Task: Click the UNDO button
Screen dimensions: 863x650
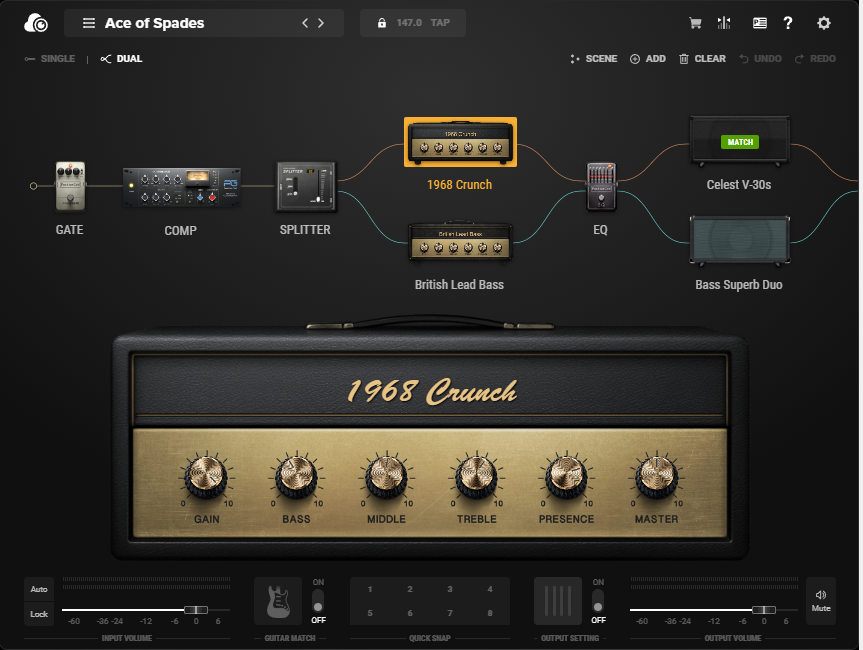Action: 761,59
